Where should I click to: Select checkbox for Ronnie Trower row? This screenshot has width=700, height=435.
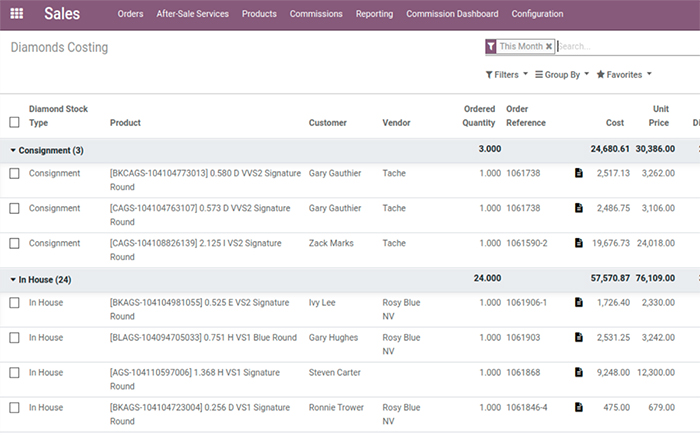pyautogui.click(x=14, y=407)
